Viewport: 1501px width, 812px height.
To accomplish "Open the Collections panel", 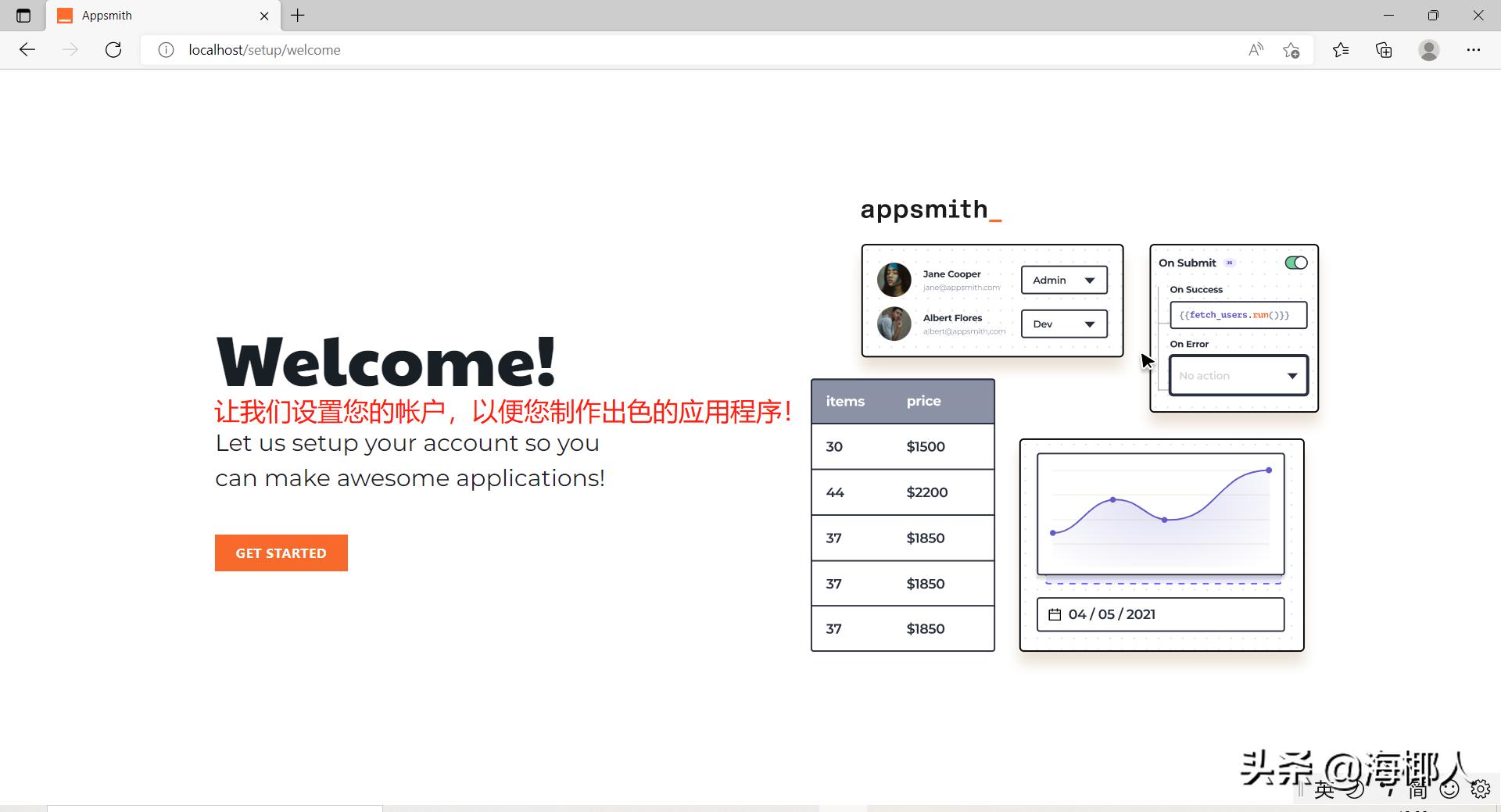I will (1383, 49).
